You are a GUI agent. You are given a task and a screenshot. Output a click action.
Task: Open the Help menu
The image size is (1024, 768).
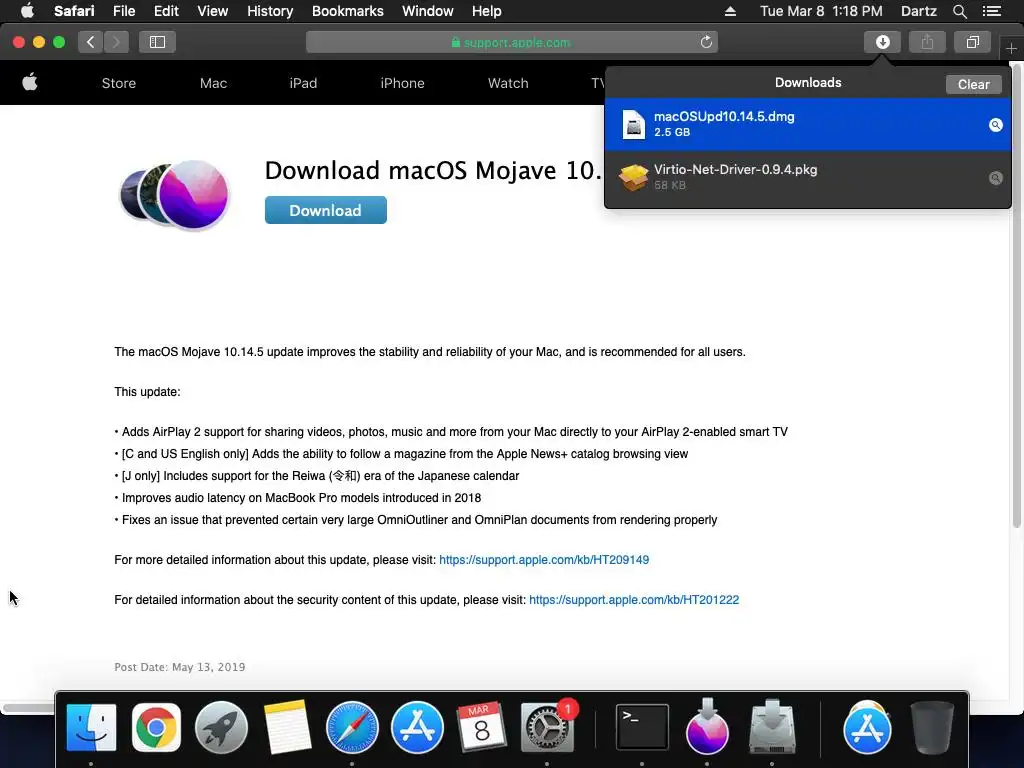[487, 11]
